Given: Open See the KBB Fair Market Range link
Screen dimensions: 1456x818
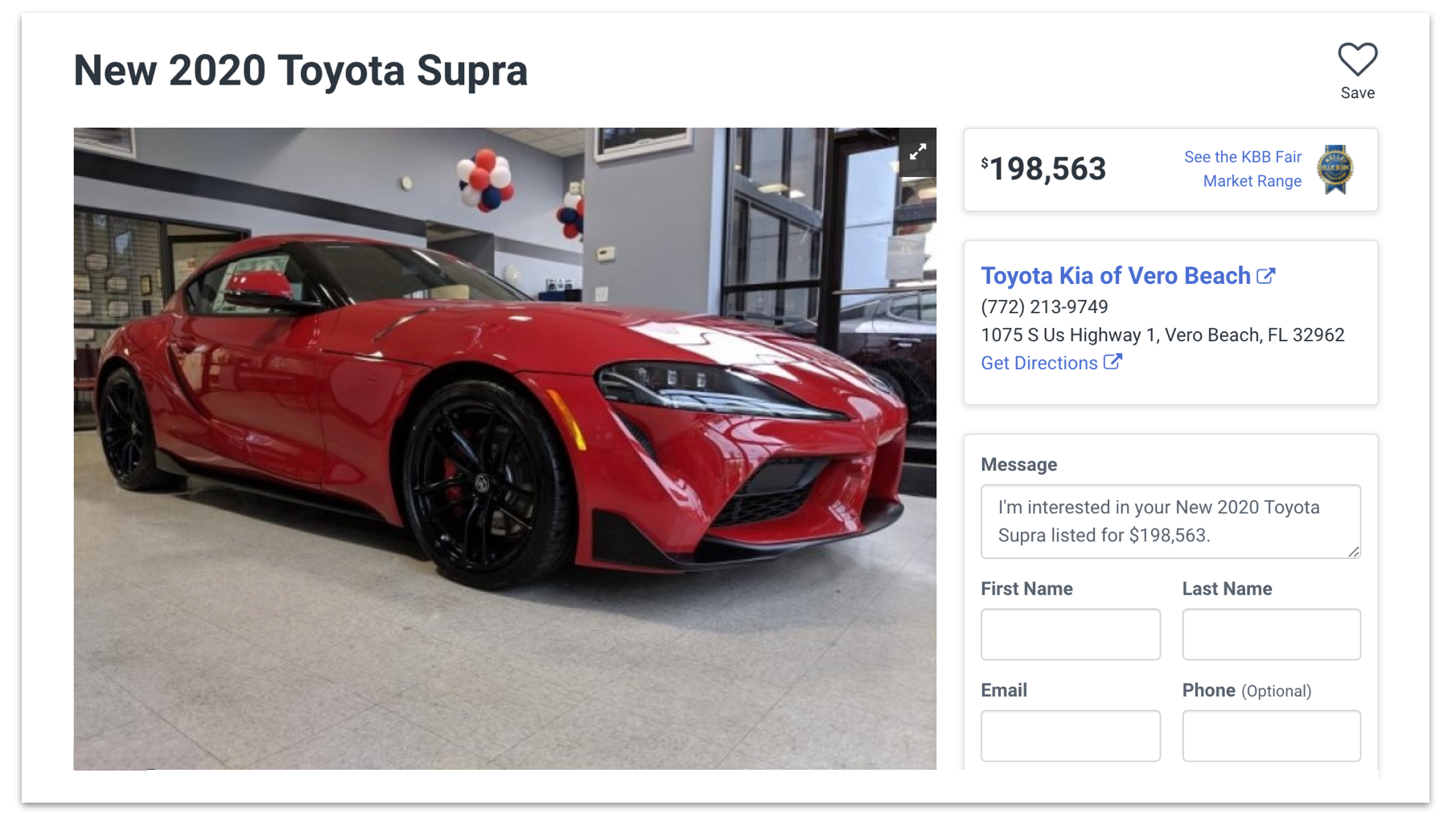Looking at the screenshot, I should tap(1242, 169).
